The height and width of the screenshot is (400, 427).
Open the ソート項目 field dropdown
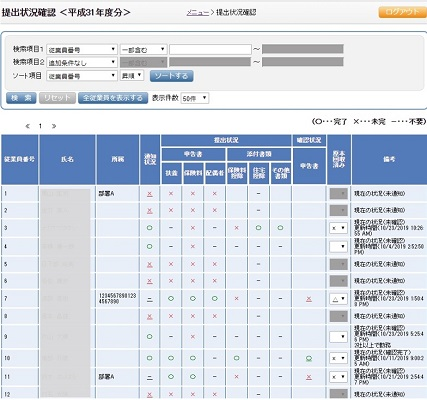(82, 76)
